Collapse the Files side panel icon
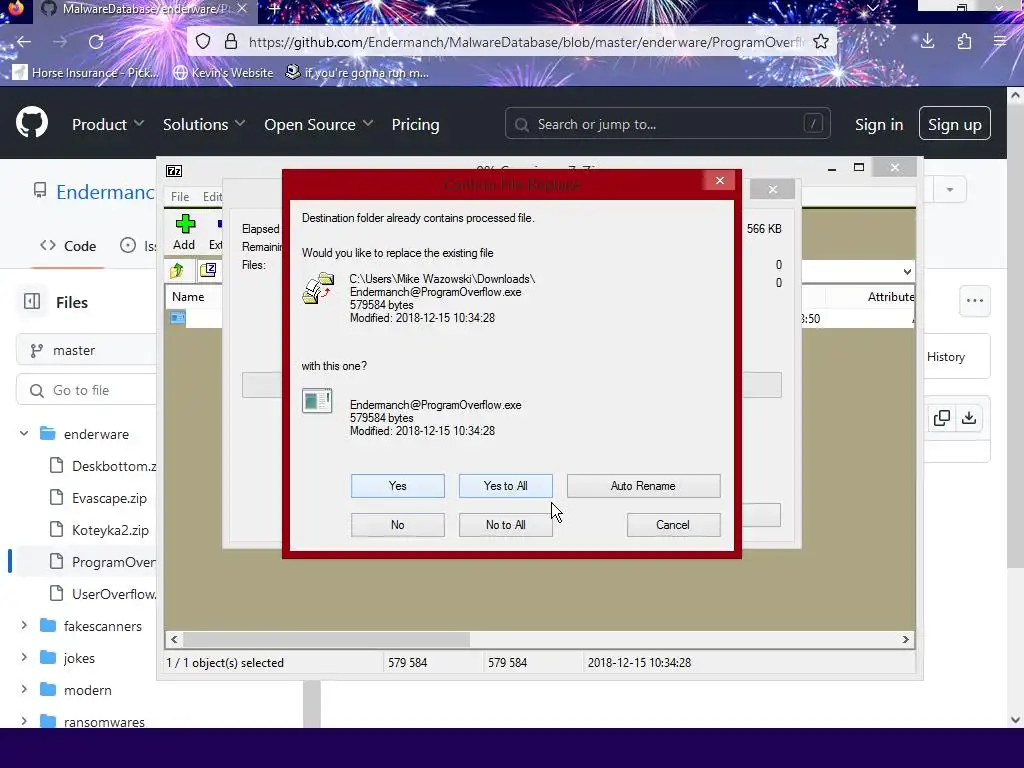 pyautogui.click(x=31, y=301)
